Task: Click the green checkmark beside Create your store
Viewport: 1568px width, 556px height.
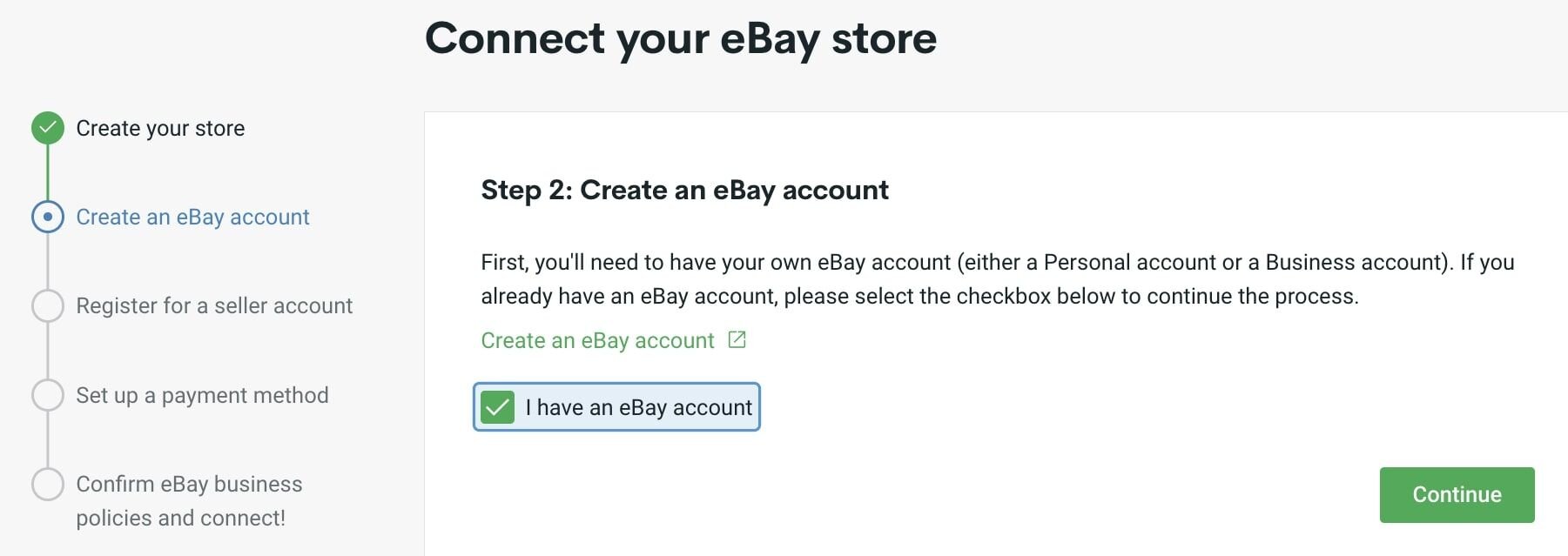Action: coord(48,128)
